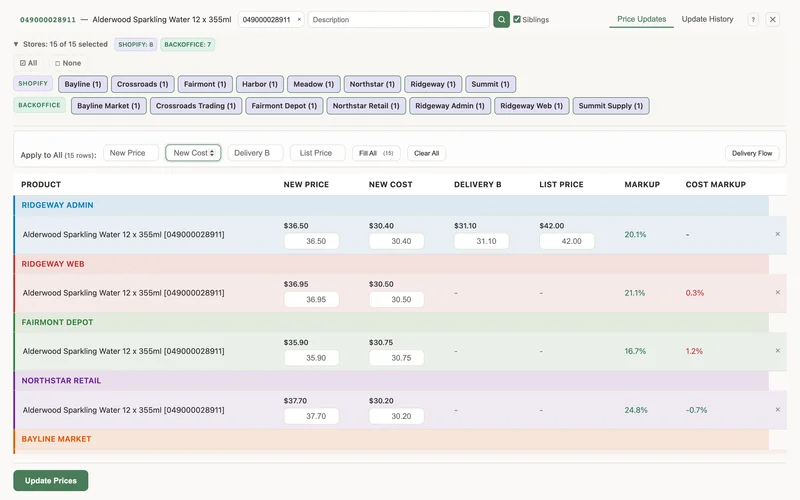Toggle the Fairmont (1) store chip
This screenshot has height=500, width=800.
pyautogui.click(x=205, y=84)
